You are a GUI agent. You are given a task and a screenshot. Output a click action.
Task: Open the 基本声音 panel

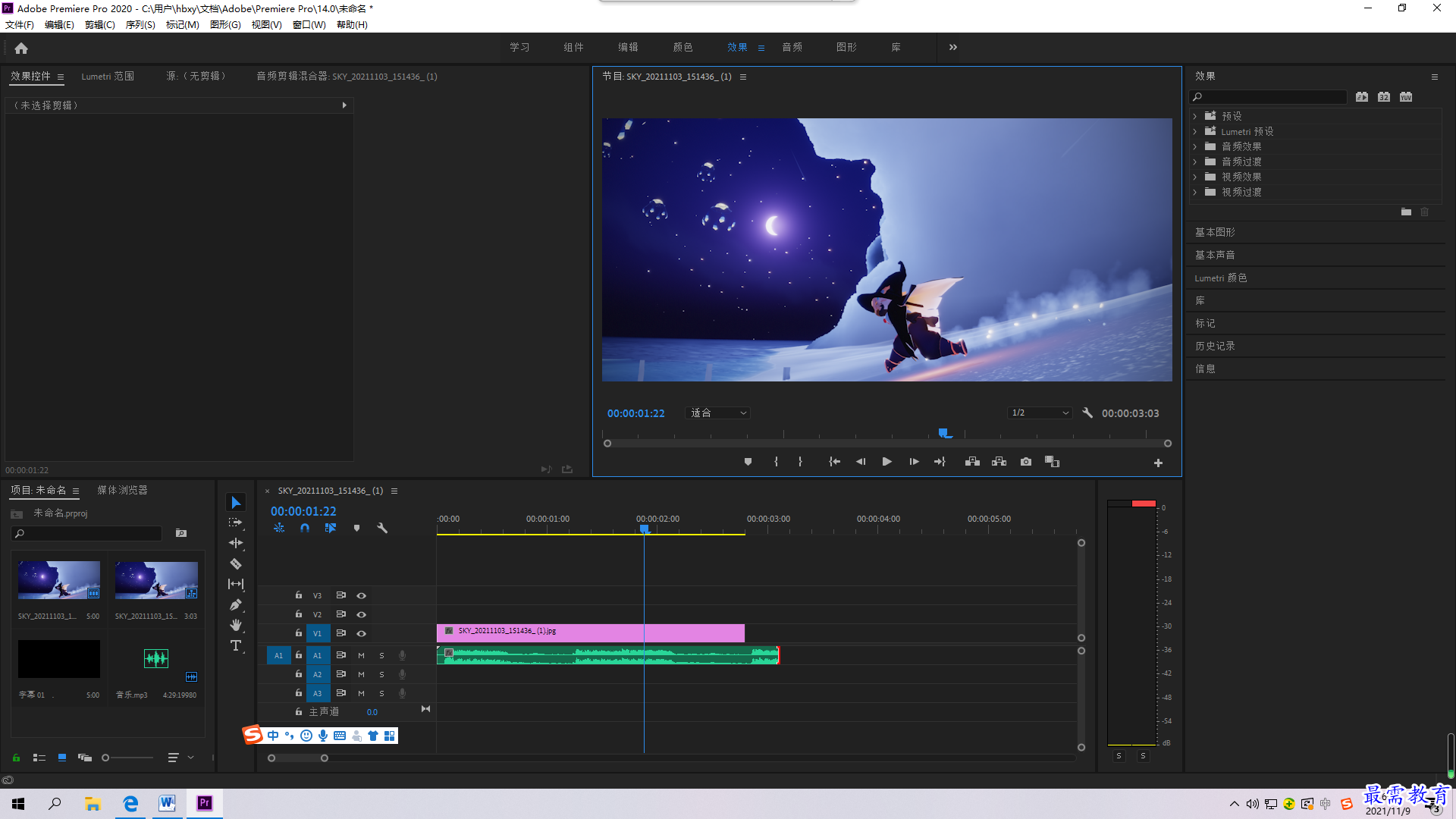1215,255
